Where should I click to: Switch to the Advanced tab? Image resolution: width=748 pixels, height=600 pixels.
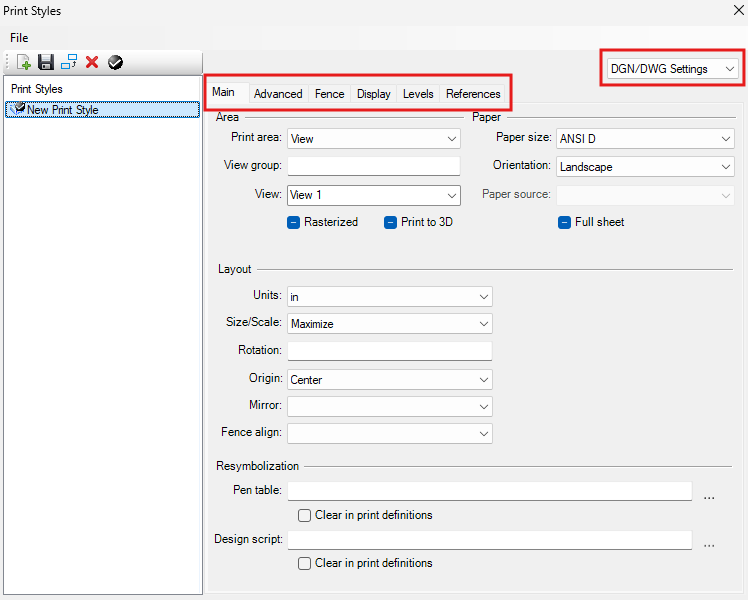(278, 94)
